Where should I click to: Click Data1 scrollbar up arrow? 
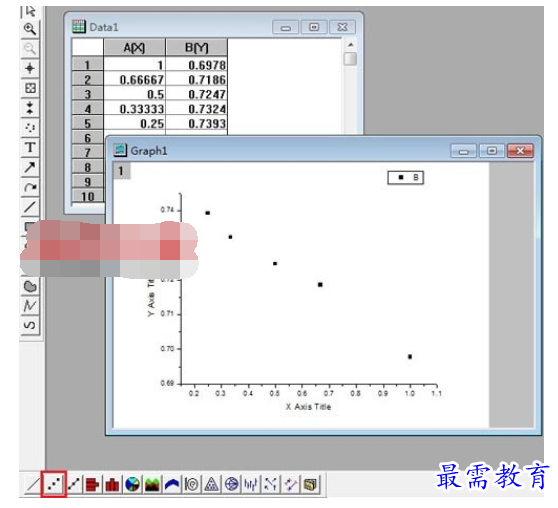[x=351, y=45]
